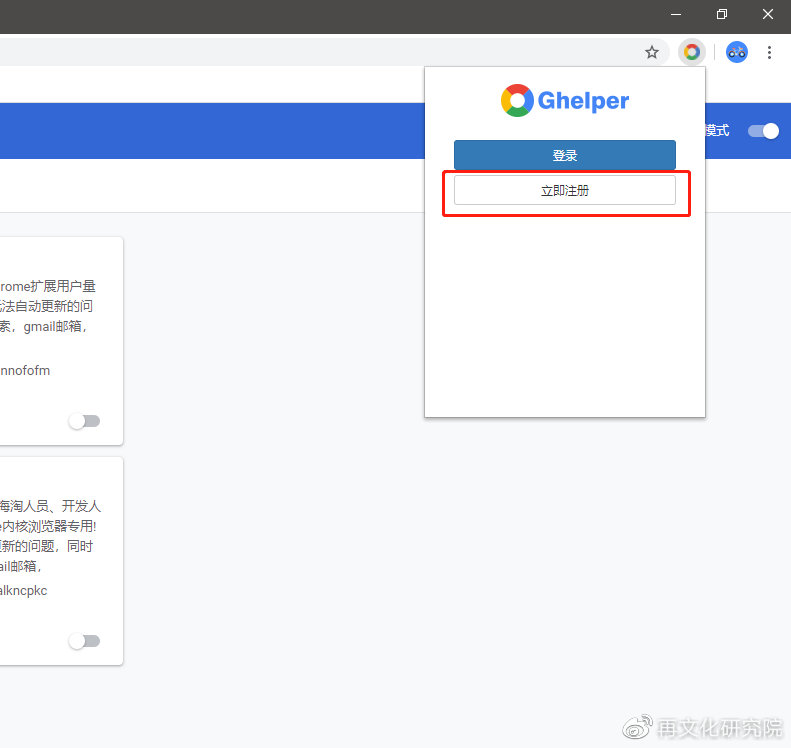Toggle developer mode switch in blue header
The height and width of the screenshot is (748, 791).
click(x=763, y=131)
